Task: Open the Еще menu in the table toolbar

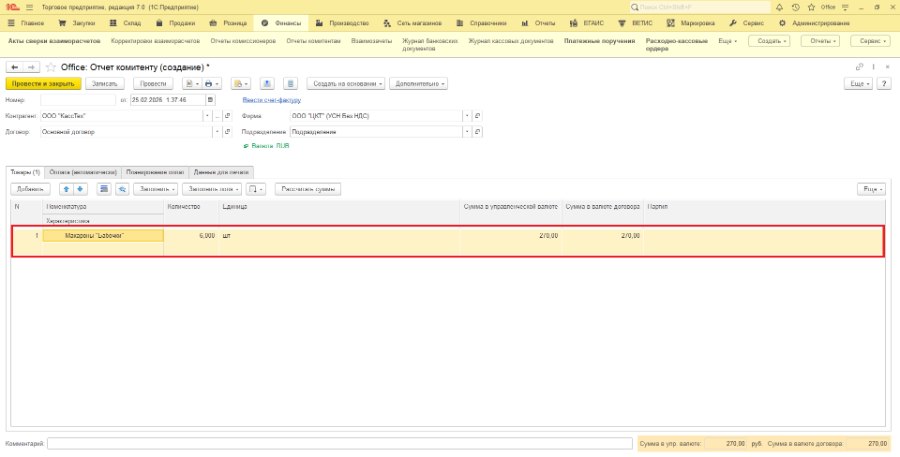Action: click(871, 189)
